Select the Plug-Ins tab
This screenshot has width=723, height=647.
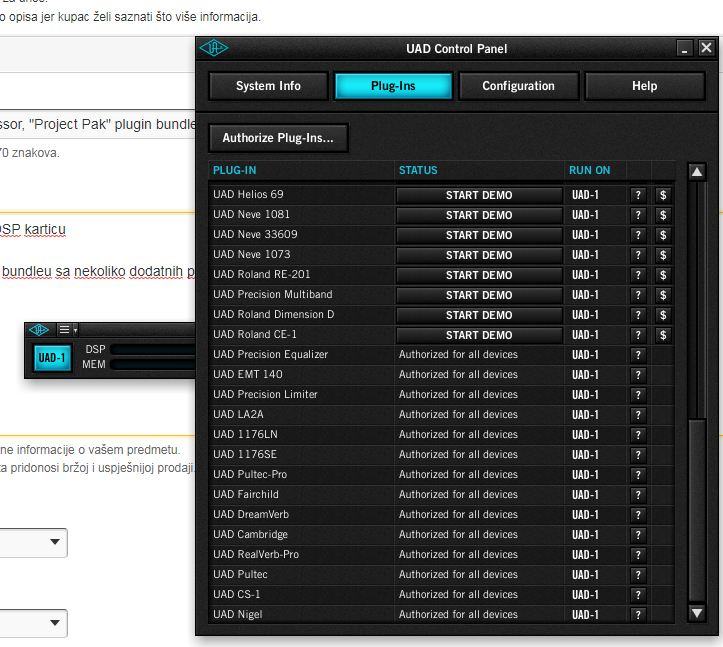pyautogui.click(x=393, y=86)
